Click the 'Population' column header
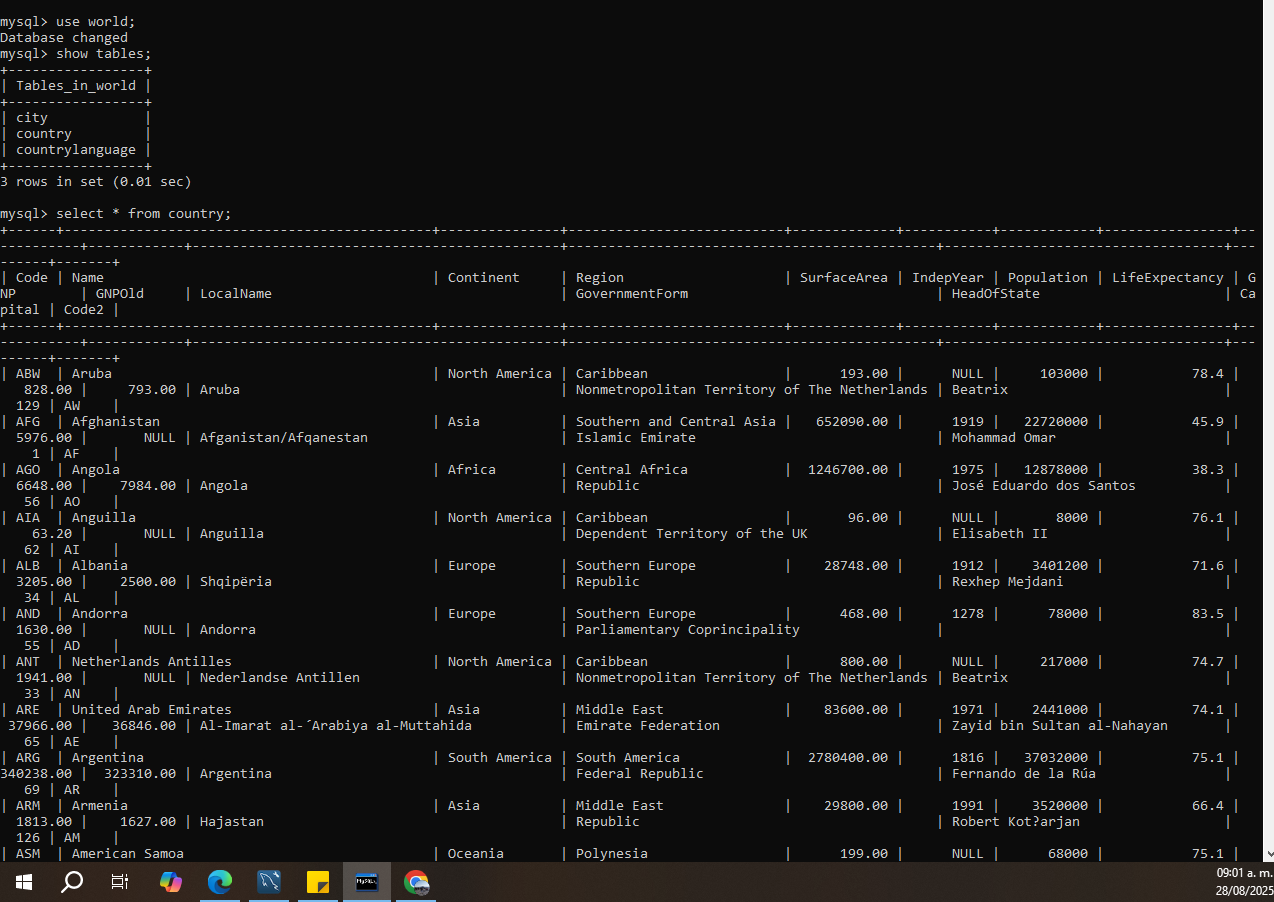The height and width of the screenshot is (902, 1274). click(x=1048, y=278)
